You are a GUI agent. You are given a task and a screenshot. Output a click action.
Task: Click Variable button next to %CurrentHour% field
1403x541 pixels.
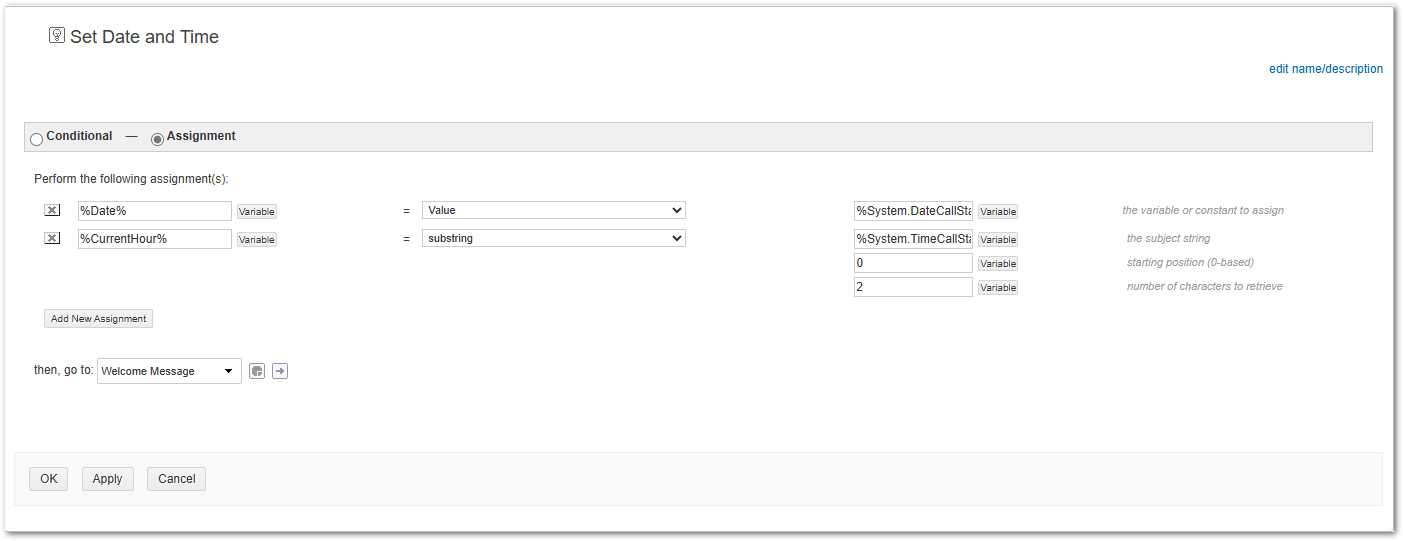256,240
